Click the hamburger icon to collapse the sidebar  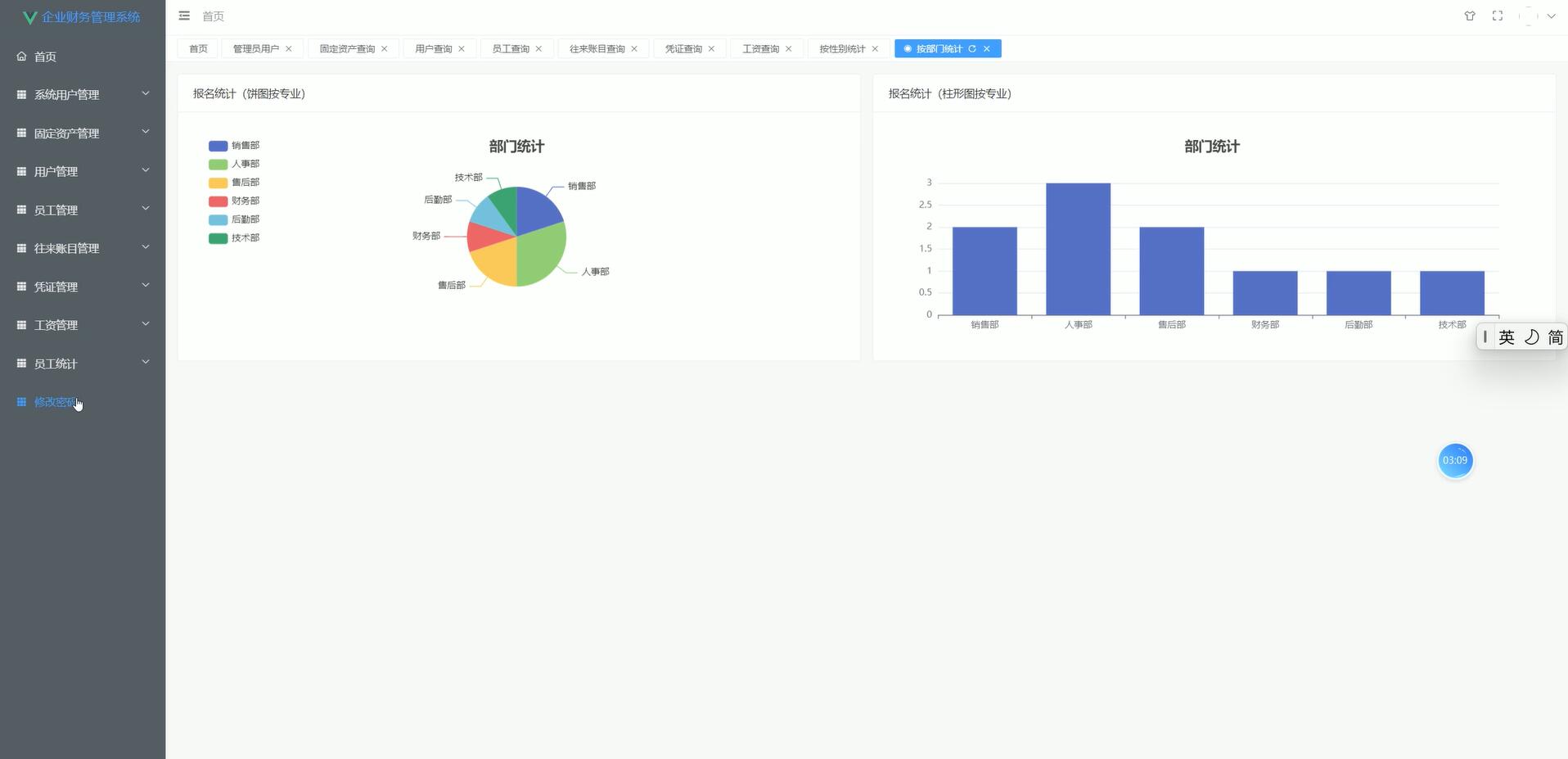tap(184, 16)
